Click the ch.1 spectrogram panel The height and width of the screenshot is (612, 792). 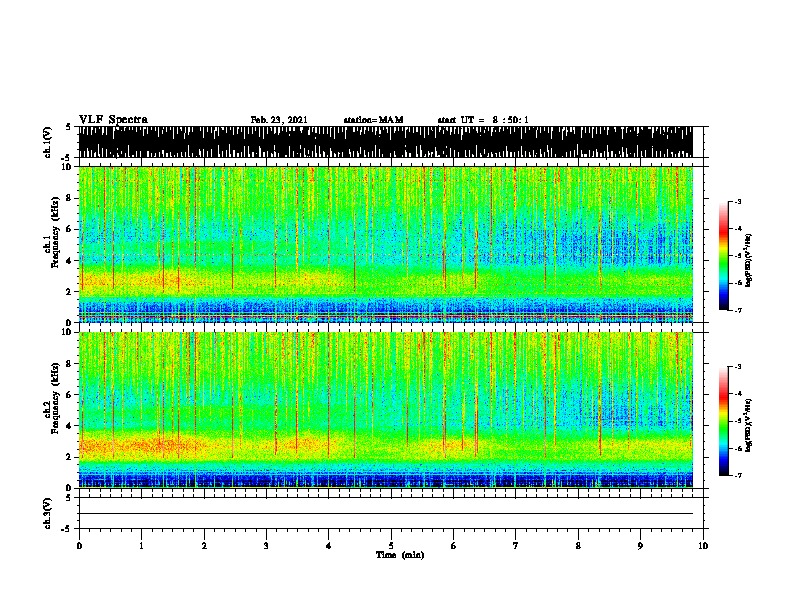pyautogui.click(x=385, y=244)
